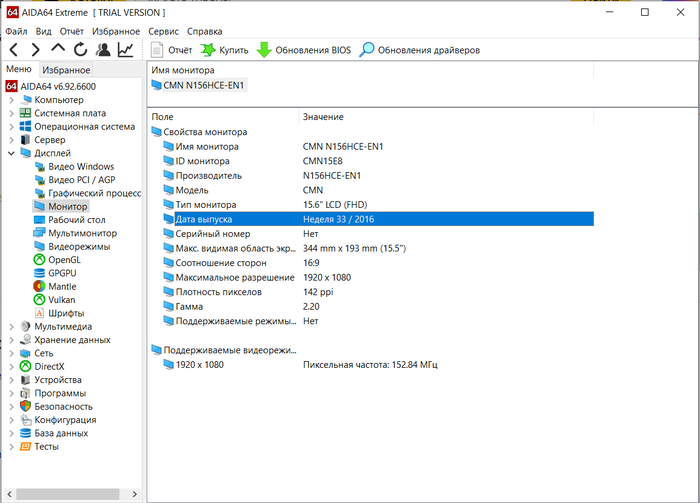Expand the Системная плата tree node
This screenshot has height=503, width=700.
(x=12, y=113)
